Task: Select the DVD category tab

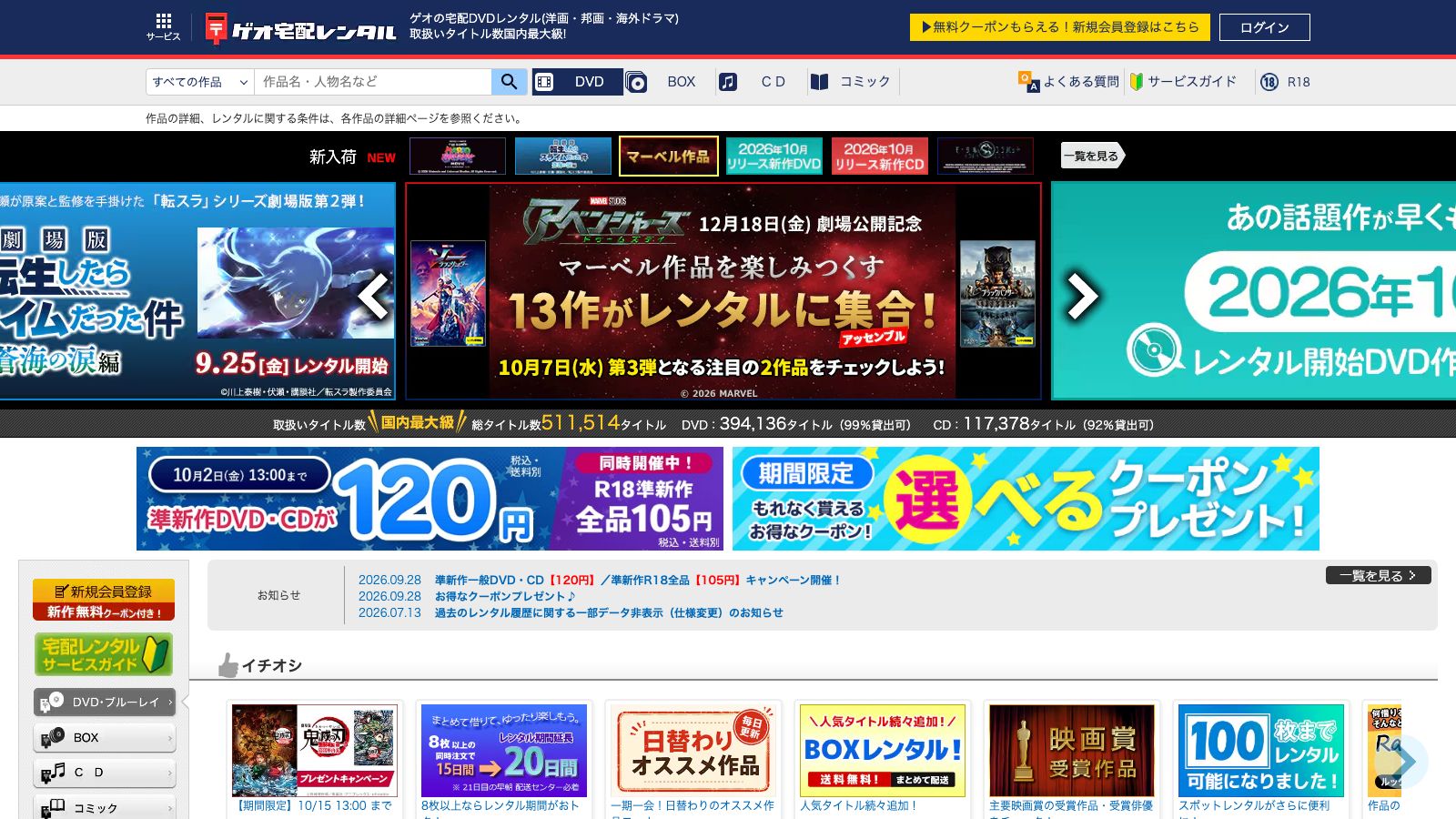Action: (x=579, y=82)
